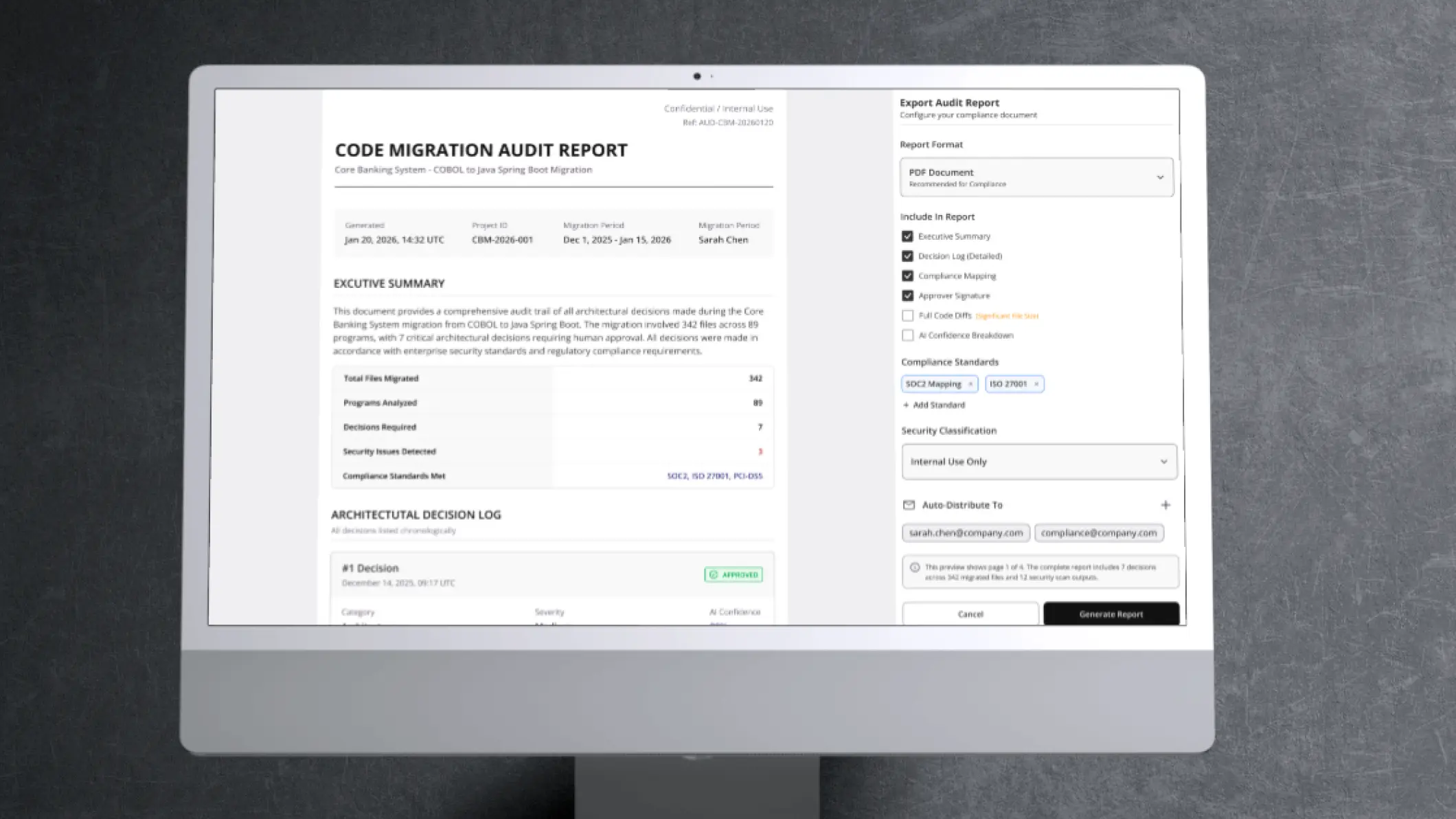This screenshot has height=819, width=1456.
Task: Click the envelope icon next to Auto-Distribute To
Action: 908,504
